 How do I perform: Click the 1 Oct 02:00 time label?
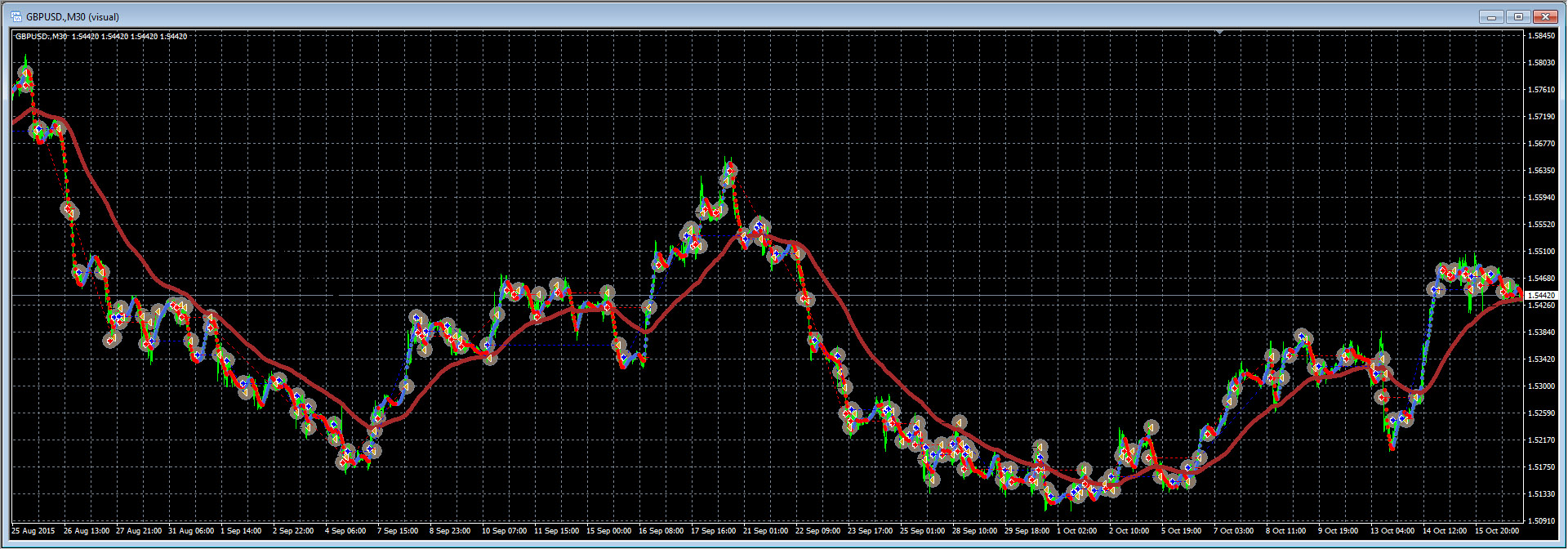pyautogui.click(x=1076, y=531)
